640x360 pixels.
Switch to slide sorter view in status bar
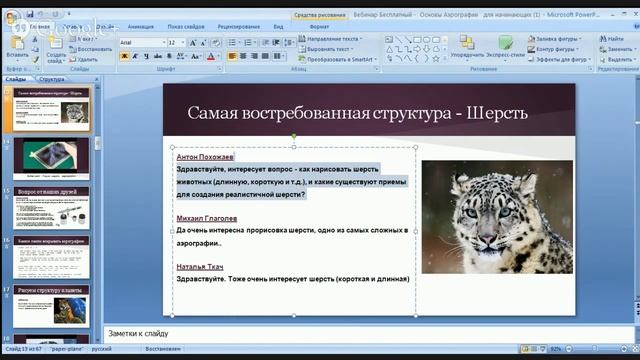click(534, 349)
